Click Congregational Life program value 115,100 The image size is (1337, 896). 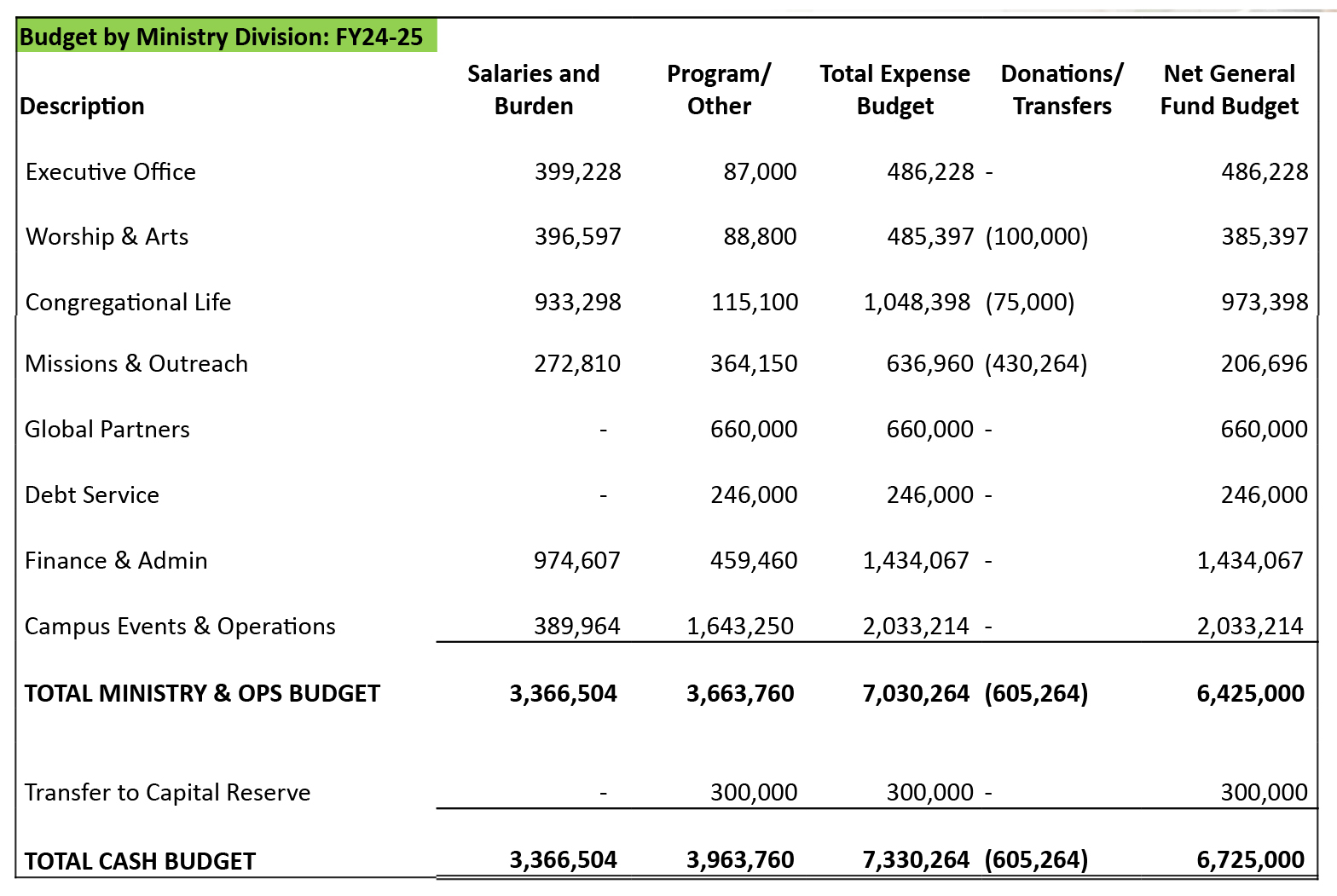(x=755, y=303)
